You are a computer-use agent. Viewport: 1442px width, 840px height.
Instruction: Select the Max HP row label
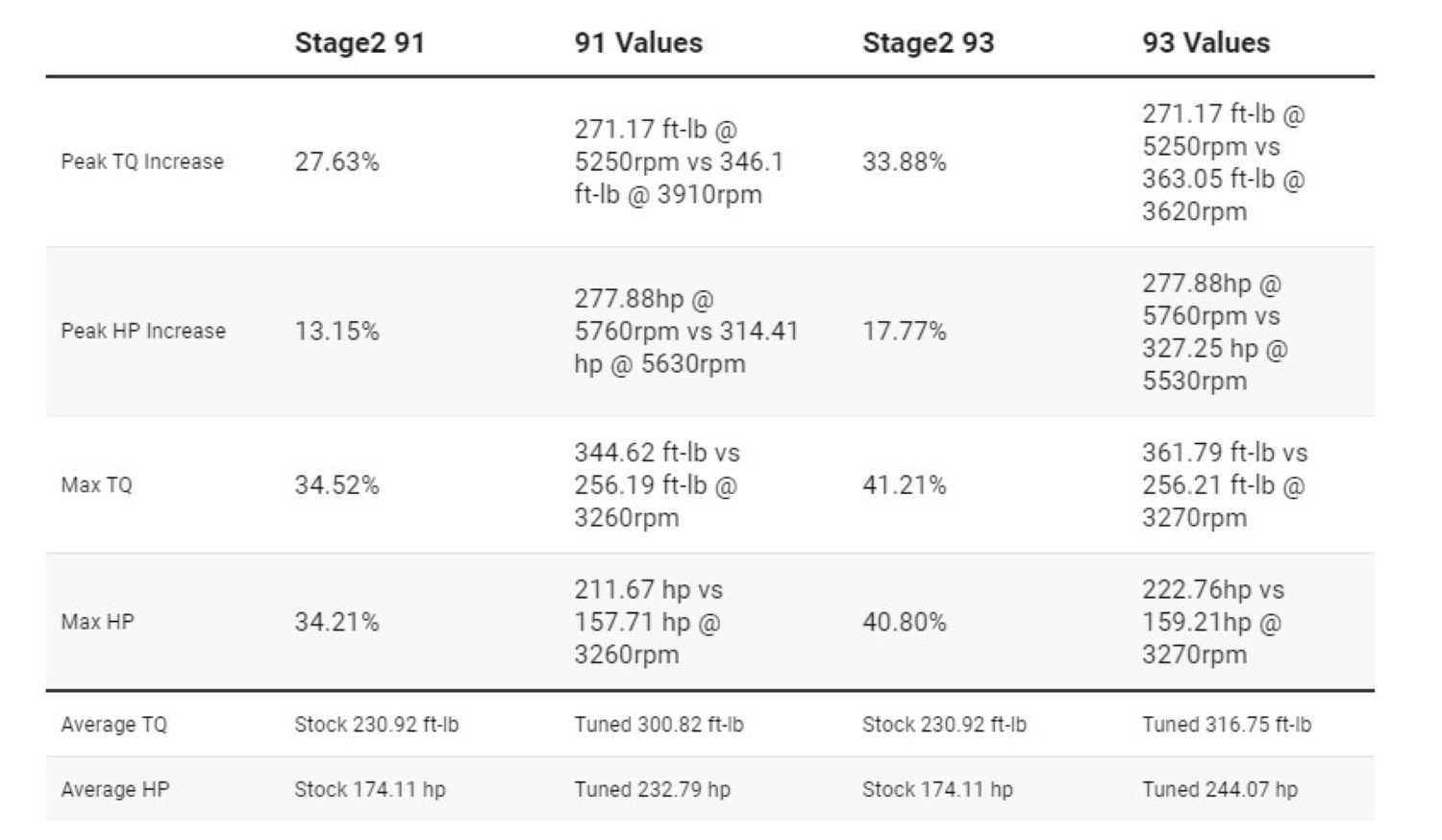[97, 622]
